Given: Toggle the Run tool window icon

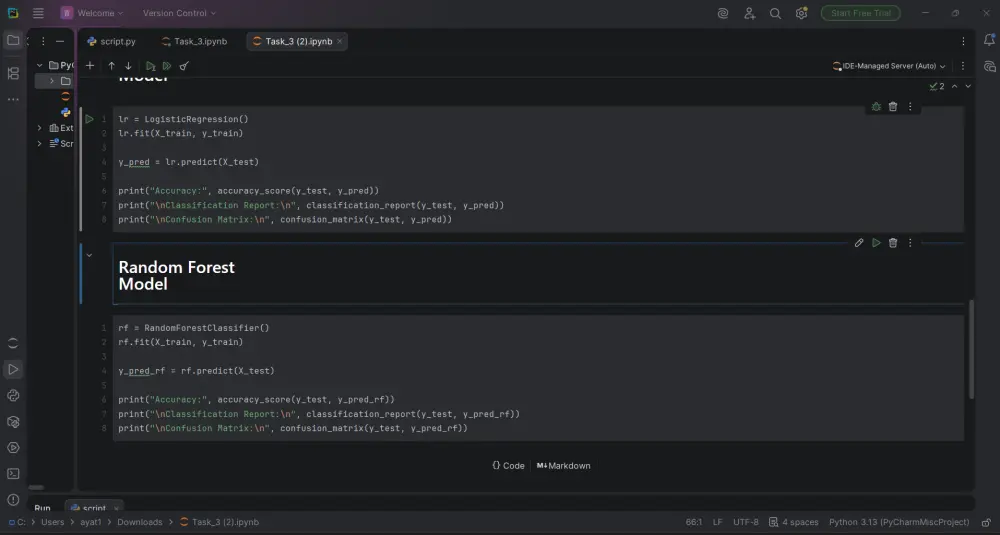Looking at the screenshot, I should pyautogui.click(x=13, y=369).
